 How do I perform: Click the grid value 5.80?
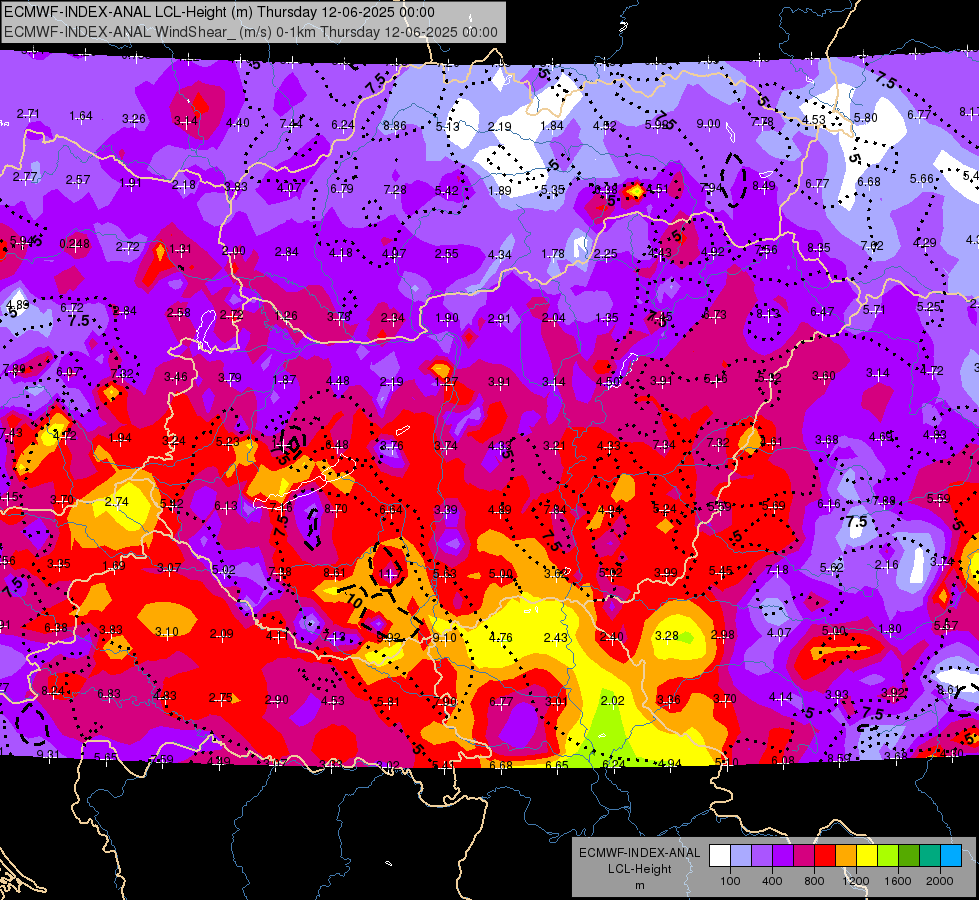pos(866,117)
